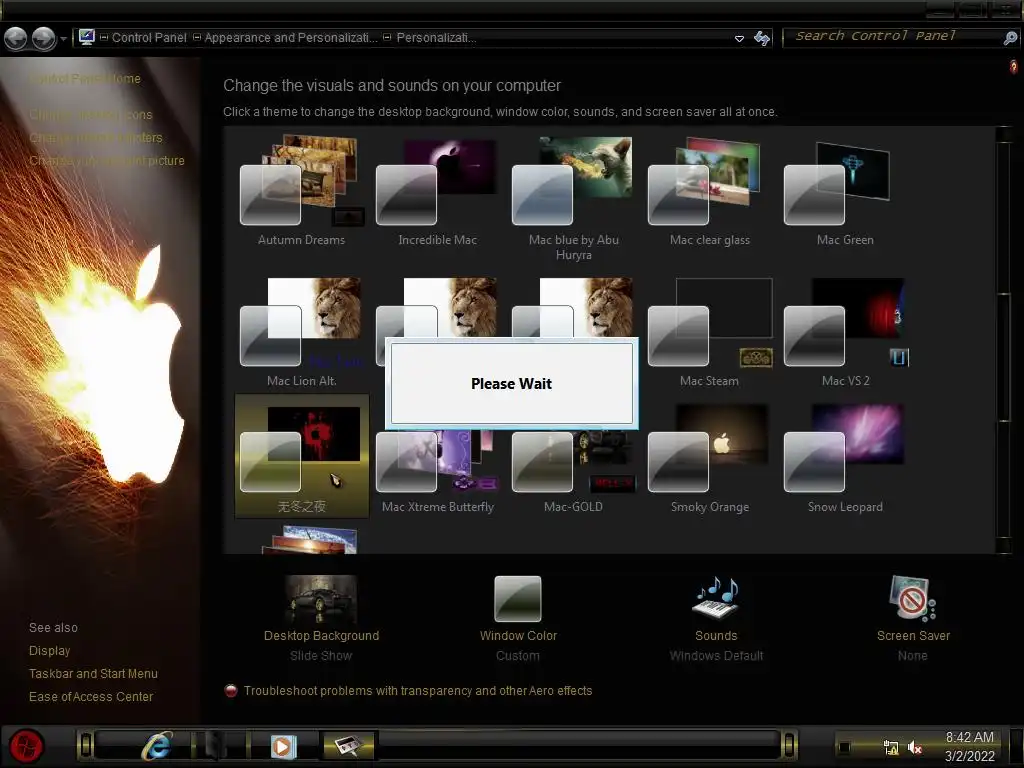Select the Incredible Mac theme
This screenshot has width=1024, height=768.
tap(437, 191)
